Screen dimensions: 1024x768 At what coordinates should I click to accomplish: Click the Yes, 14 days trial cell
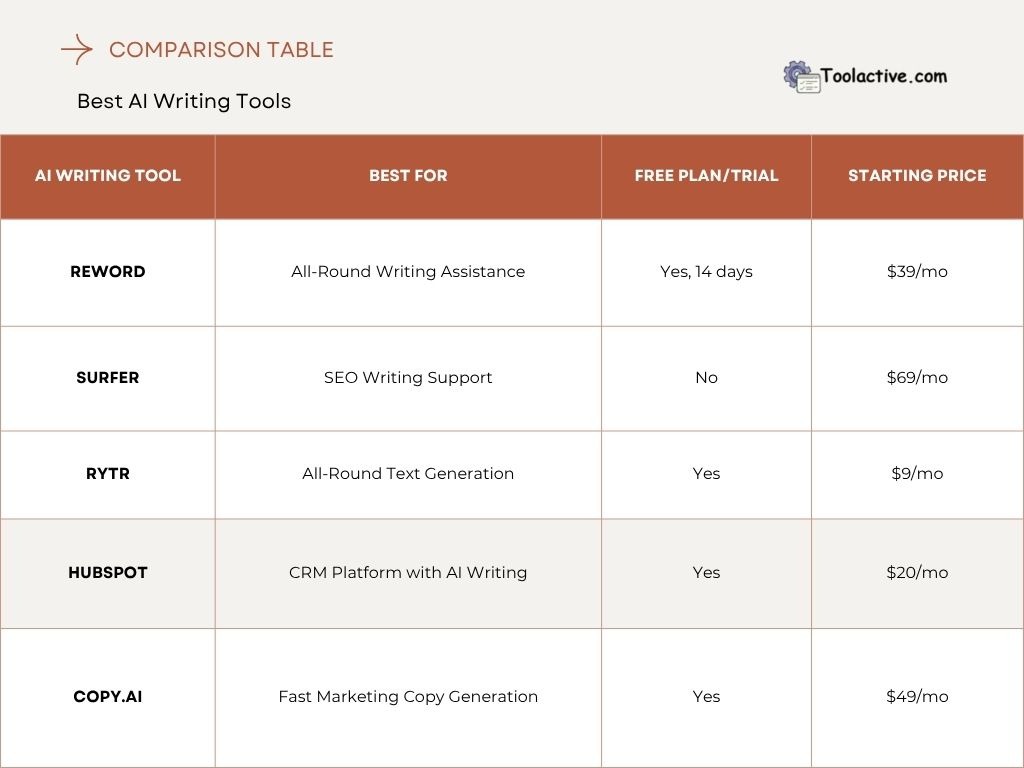click(x=706, y=272)
